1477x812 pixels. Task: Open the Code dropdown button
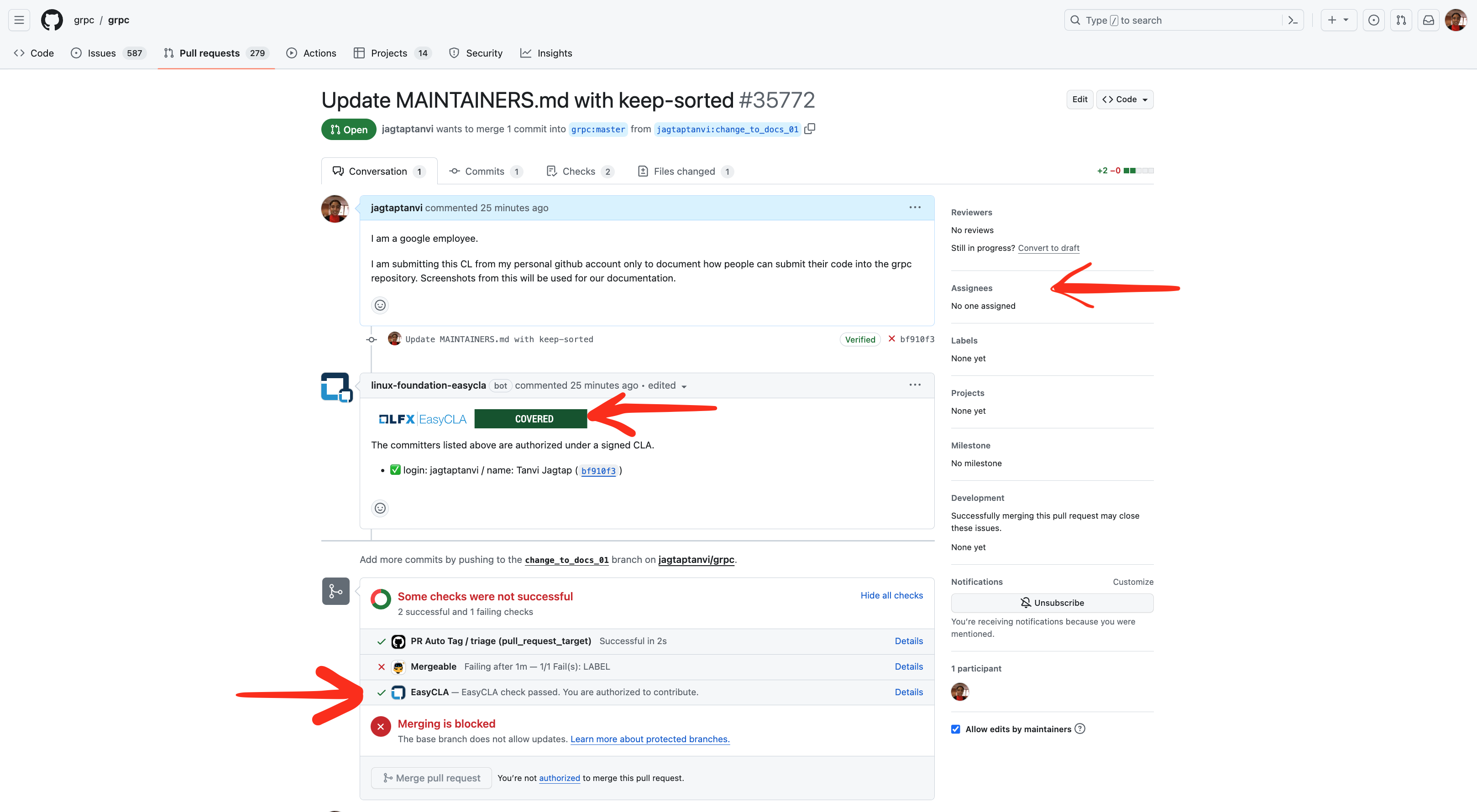click(x=1124, y=99)
